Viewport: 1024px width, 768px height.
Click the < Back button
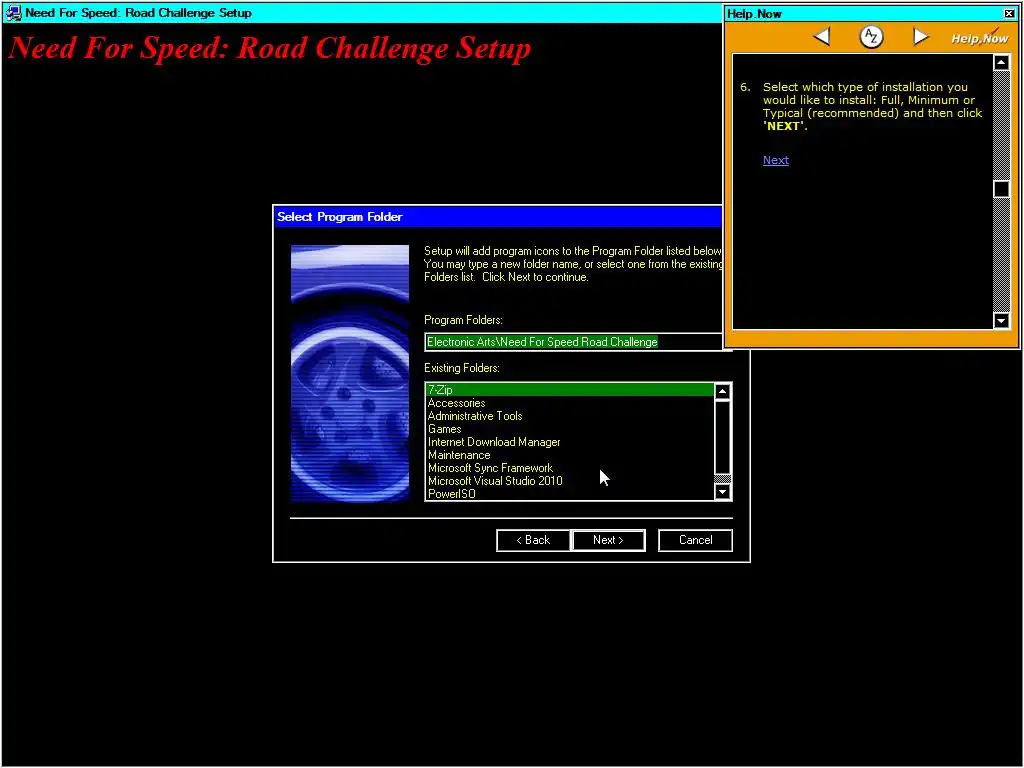click(533, 540)
